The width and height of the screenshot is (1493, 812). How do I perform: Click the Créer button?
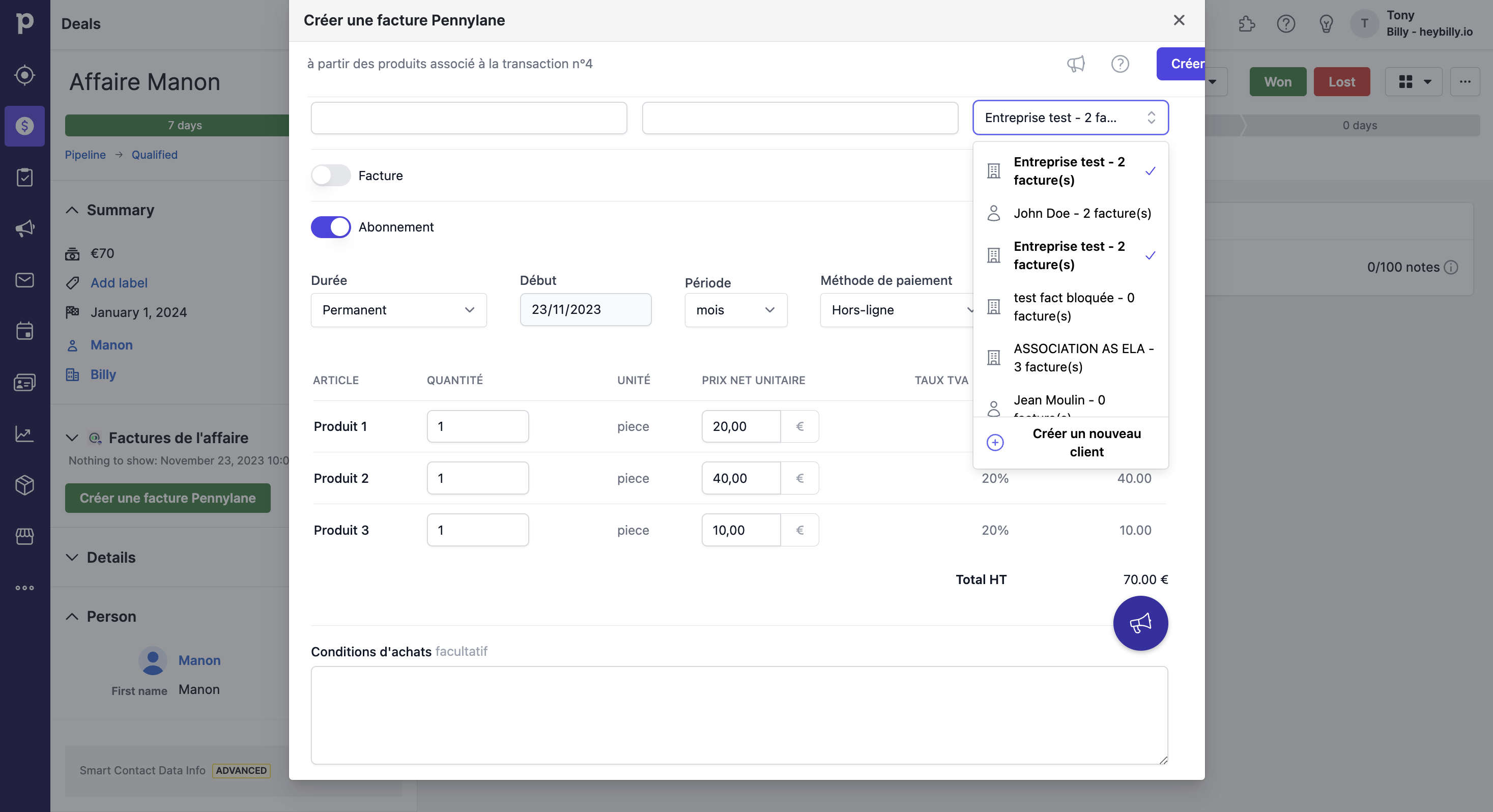tap(1181, 64)
